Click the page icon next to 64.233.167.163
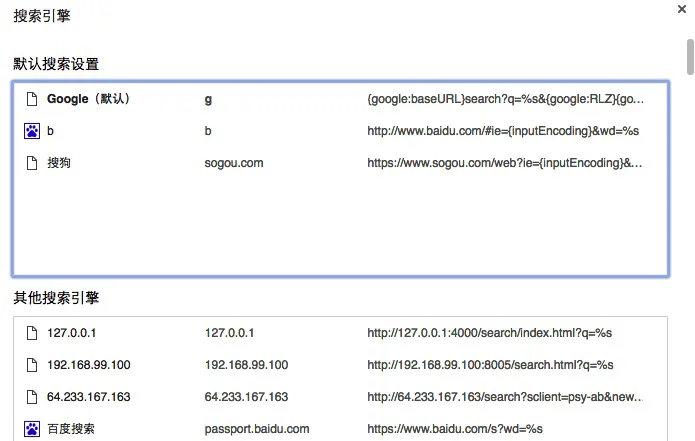Image resolution: width=695 pixels, height=441 pixels. click(x=32, y=397)
